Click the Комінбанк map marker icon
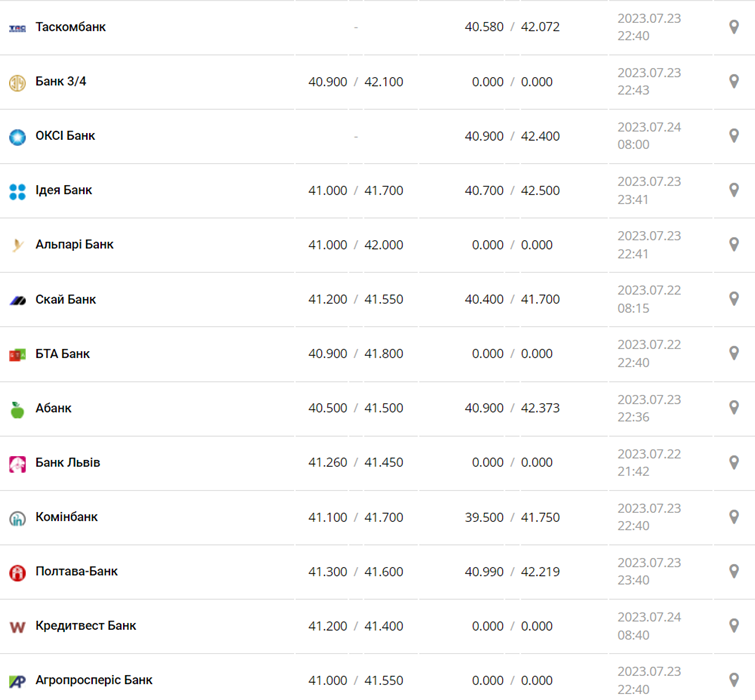 (733, 517)
